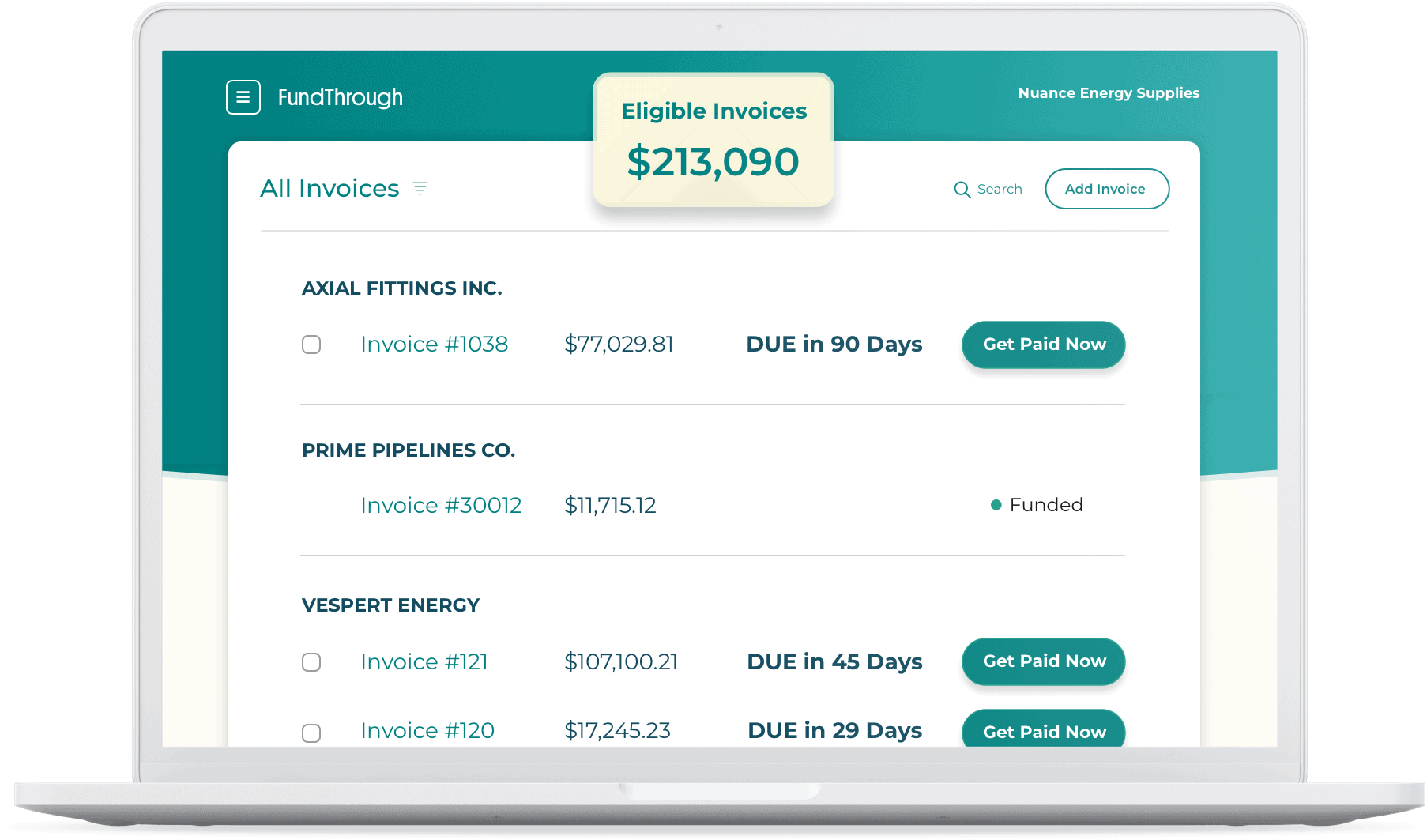Tick the checkbox beside Invoice #120
This screenshot has height=840, width=1427.
click(311, 733)
